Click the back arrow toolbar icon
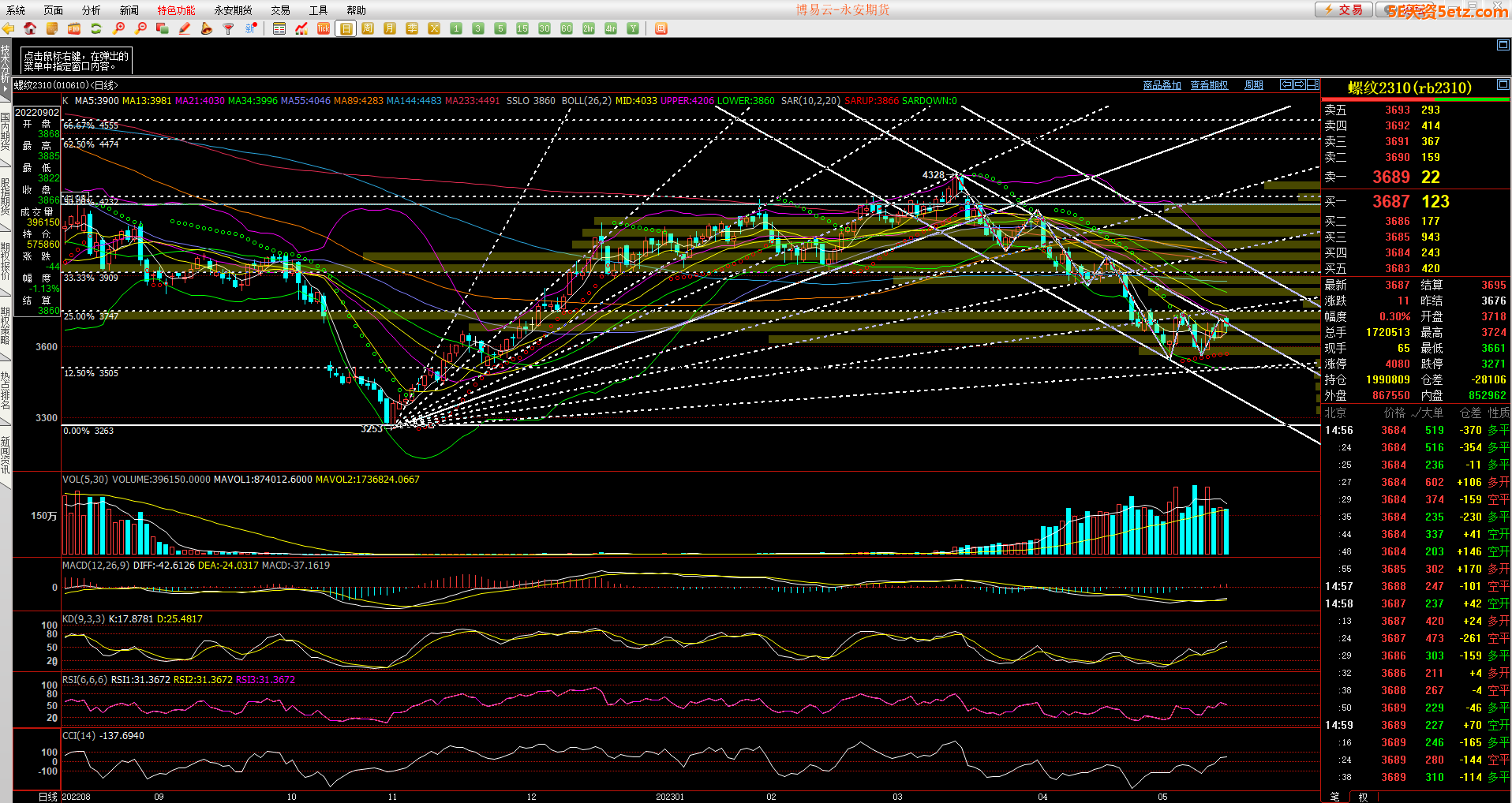This screenshot has height=803, width=1512. (9, 28)
